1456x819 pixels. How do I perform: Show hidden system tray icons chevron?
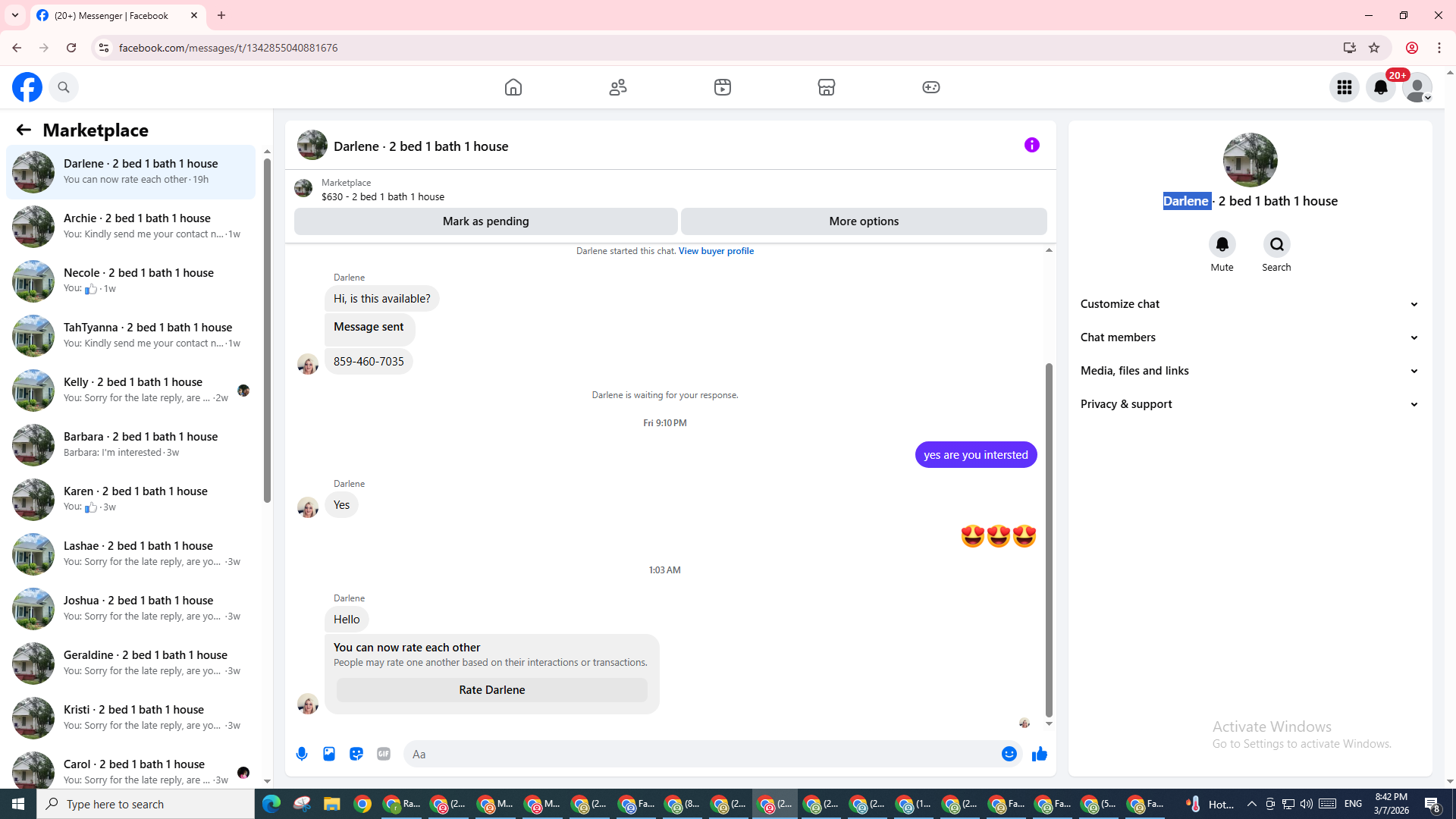click(1252, 804)
